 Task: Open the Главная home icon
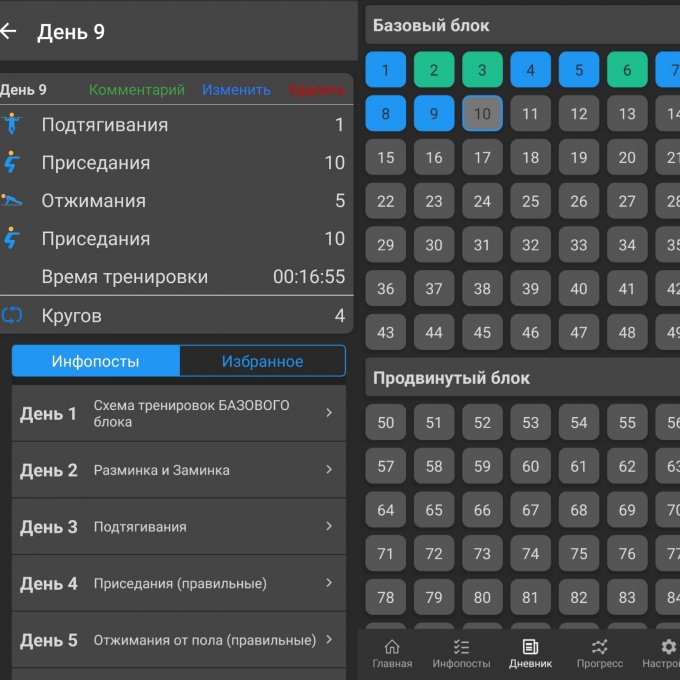(392, 647)
